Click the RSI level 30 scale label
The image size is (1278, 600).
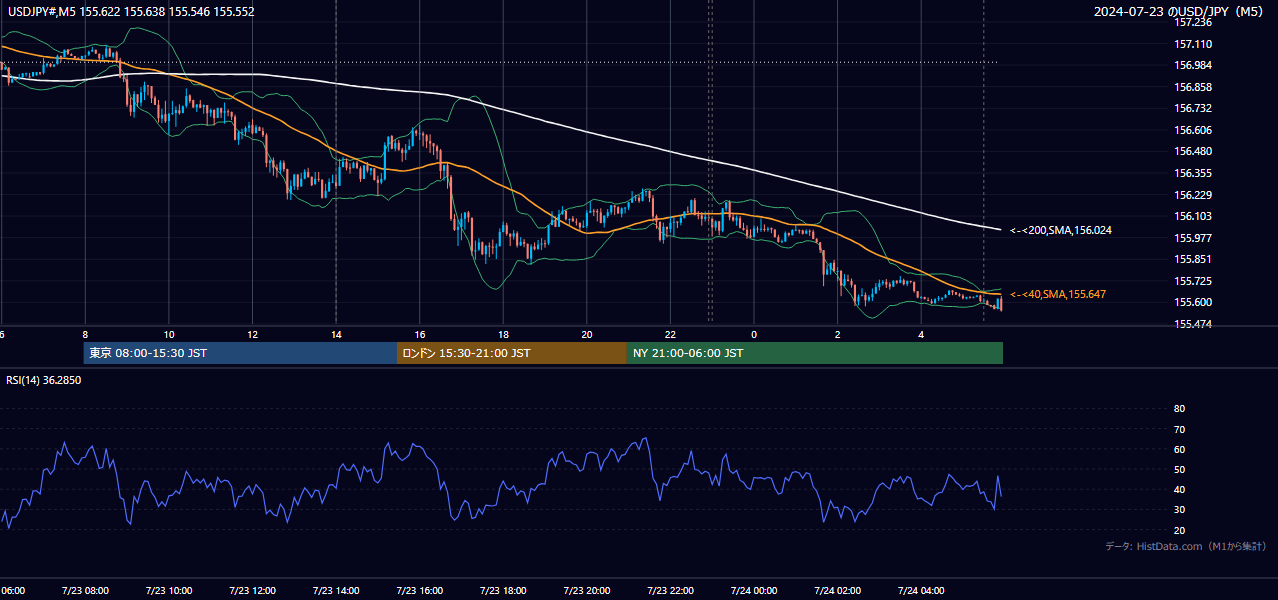[x=1179, y=510]
